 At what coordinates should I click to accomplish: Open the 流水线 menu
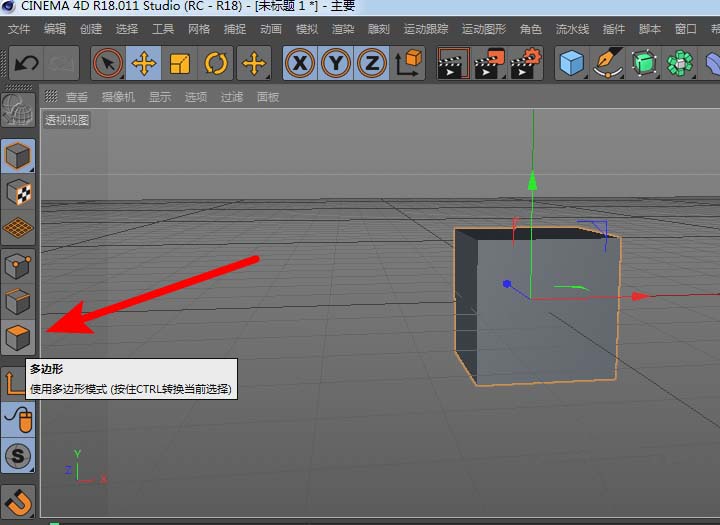click(x=572, y=29)
